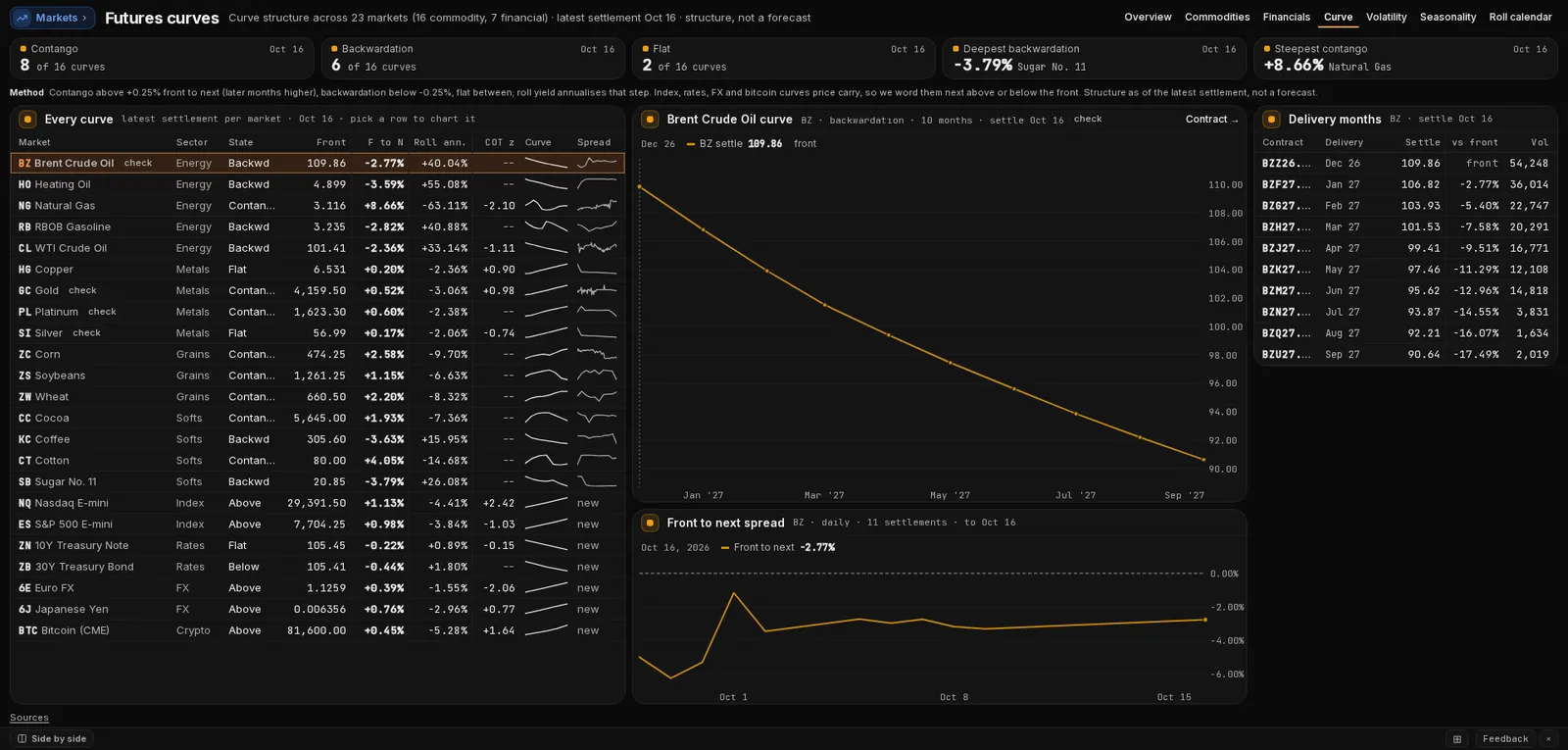This screenshot has width=1568, height=750.
Task: Click the Roll ann. column header
Action: click(440, 142)
